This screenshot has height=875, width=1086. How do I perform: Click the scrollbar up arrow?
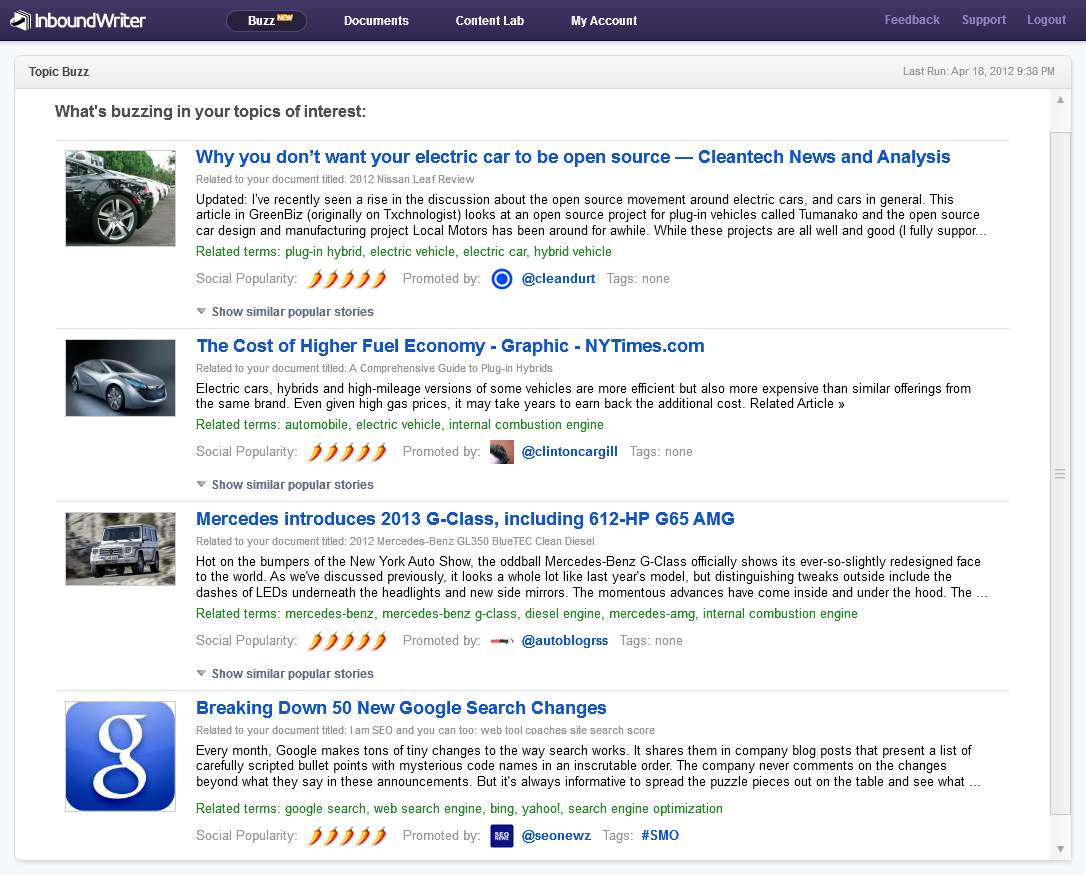1060,100
